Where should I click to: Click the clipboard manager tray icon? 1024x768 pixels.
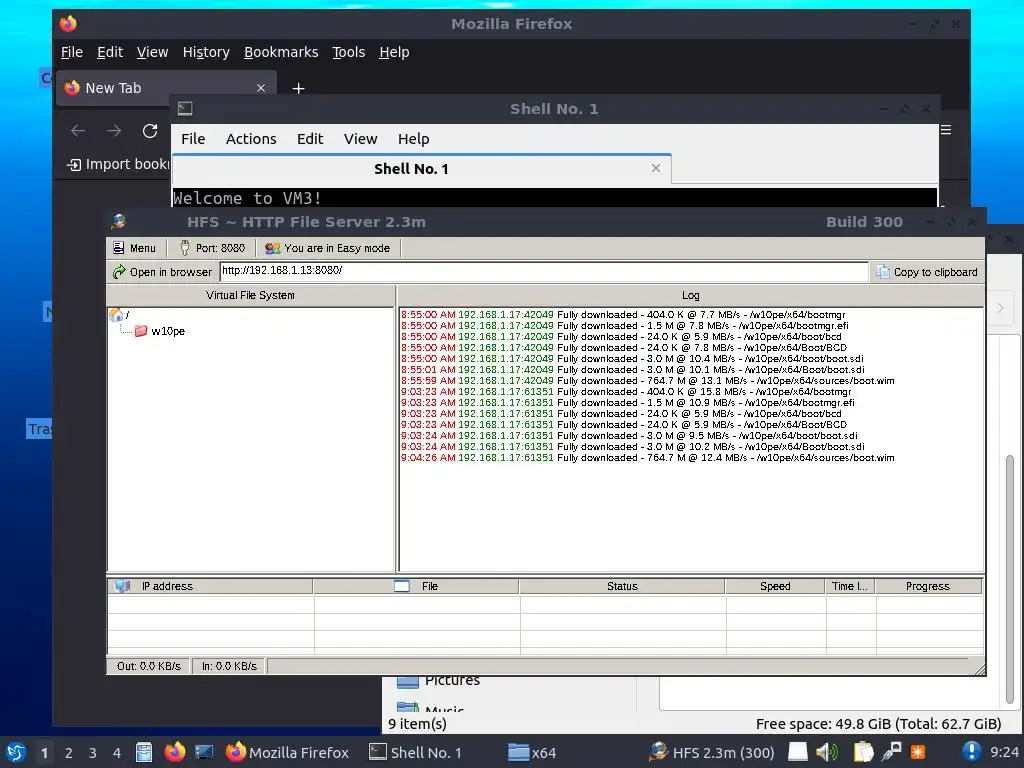pos(863,752)
